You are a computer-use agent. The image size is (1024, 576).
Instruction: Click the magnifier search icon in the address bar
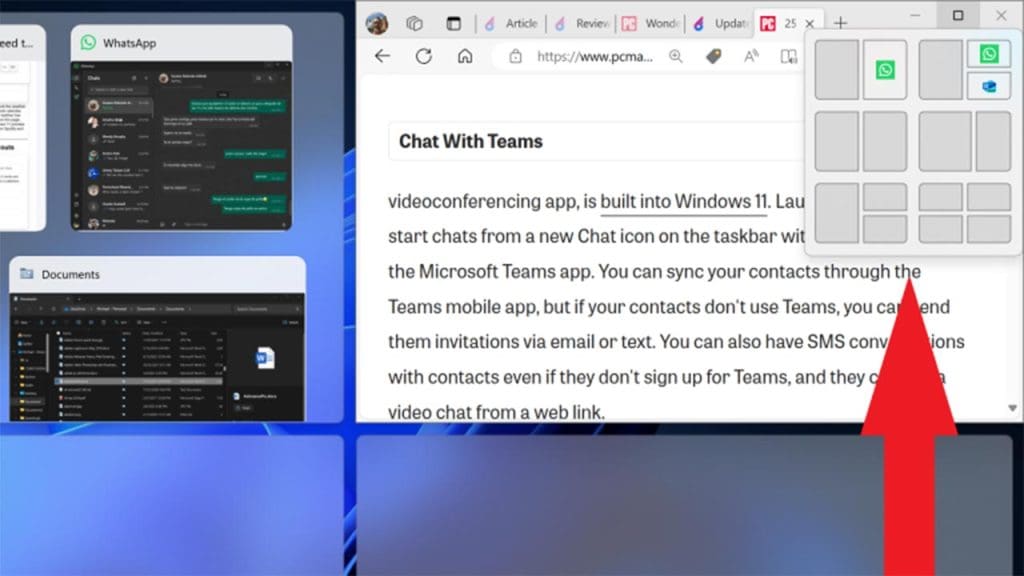point(675,57)
